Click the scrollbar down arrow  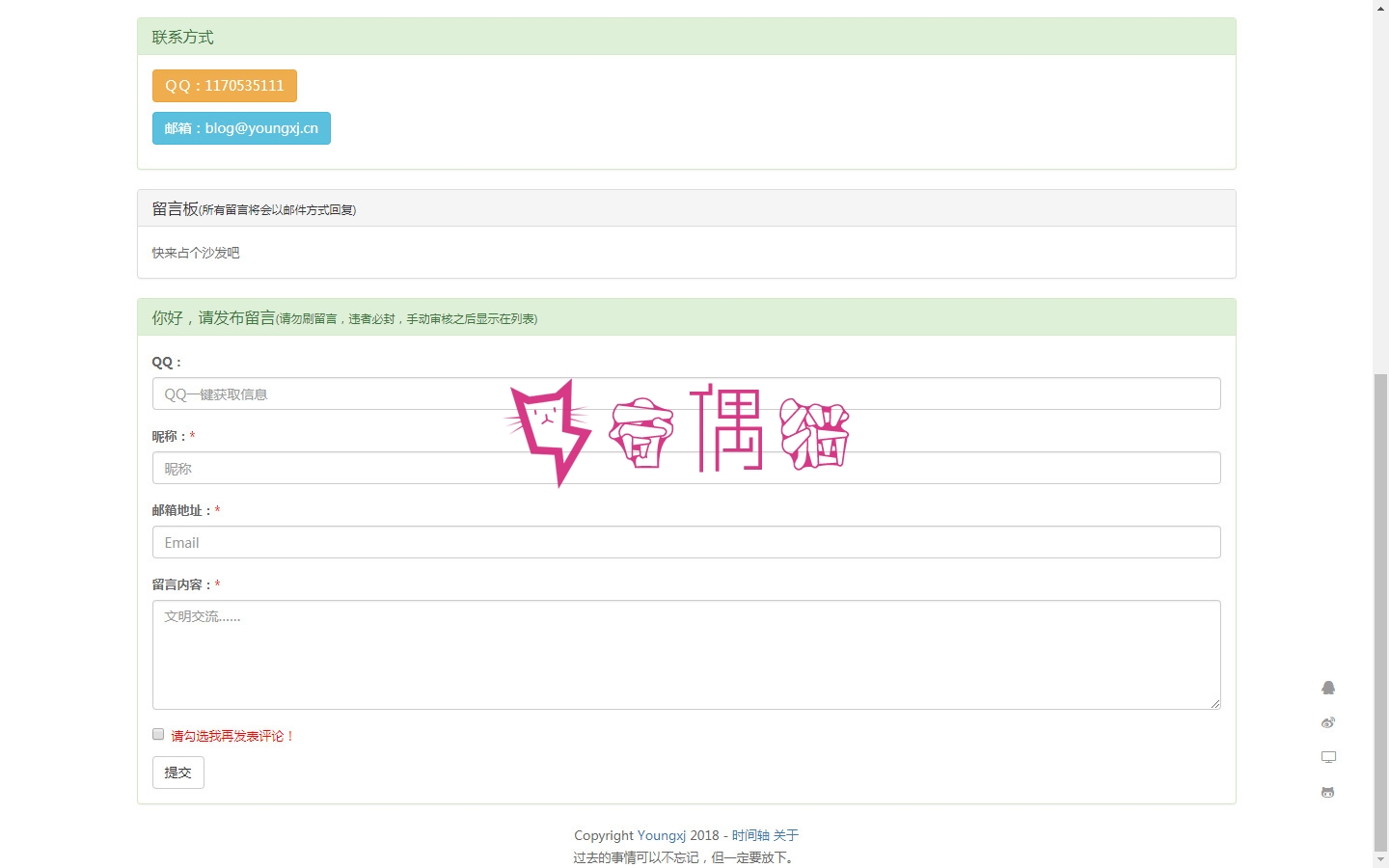pyautogui.click(x=1381, y=859)
